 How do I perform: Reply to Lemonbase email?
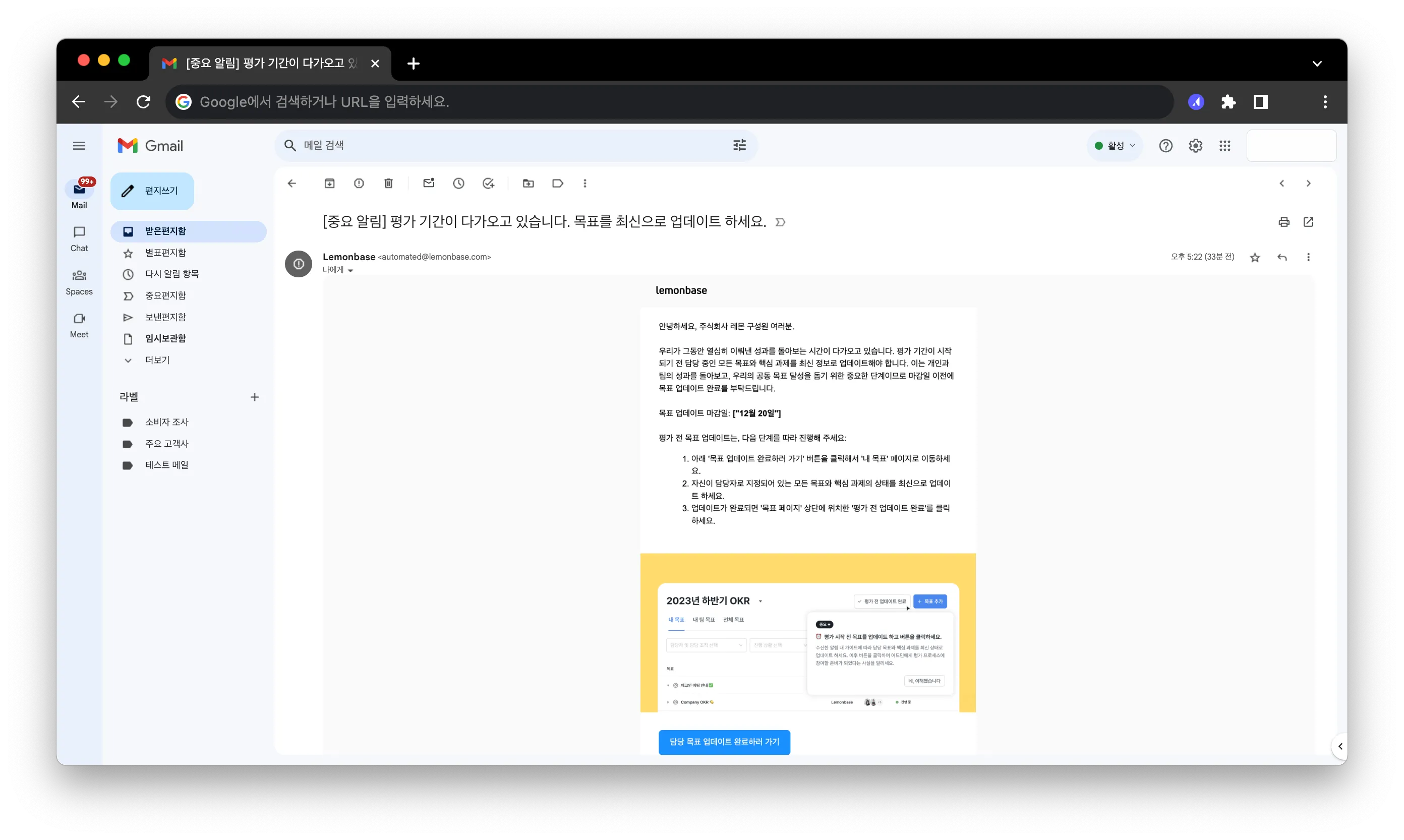(x=1282, y=258)
